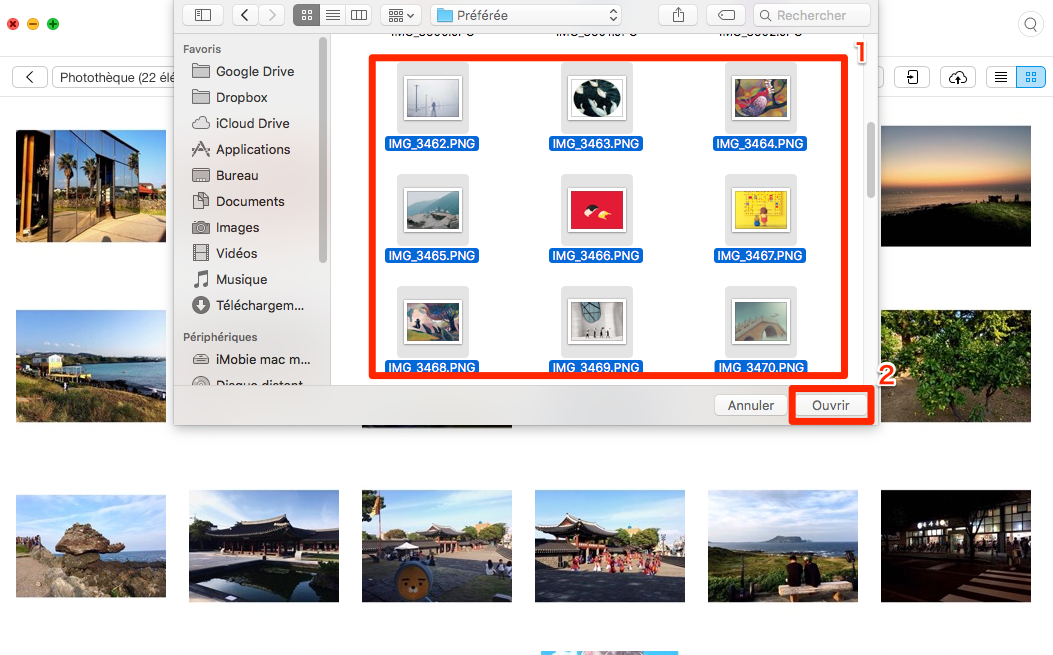This screenshot has width=1053, height=655.
Task: Click the Dropbox folder icon
Action: (201, 97)
